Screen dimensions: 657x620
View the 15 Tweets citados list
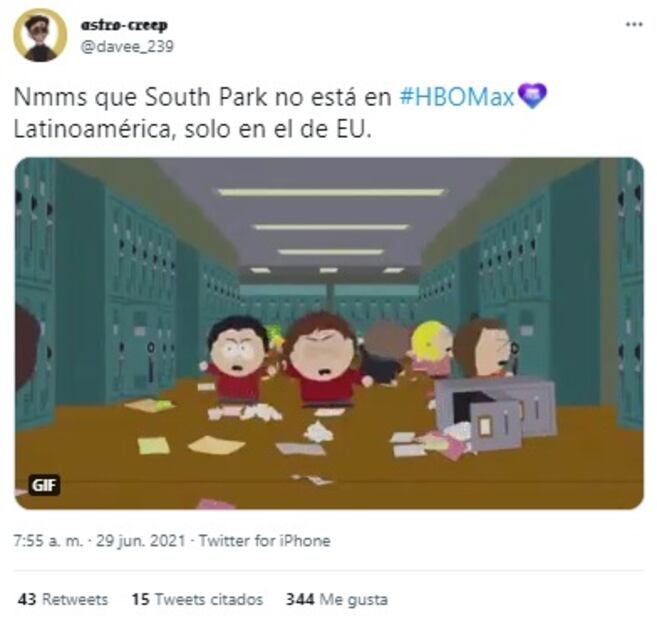tap(197, 599)
